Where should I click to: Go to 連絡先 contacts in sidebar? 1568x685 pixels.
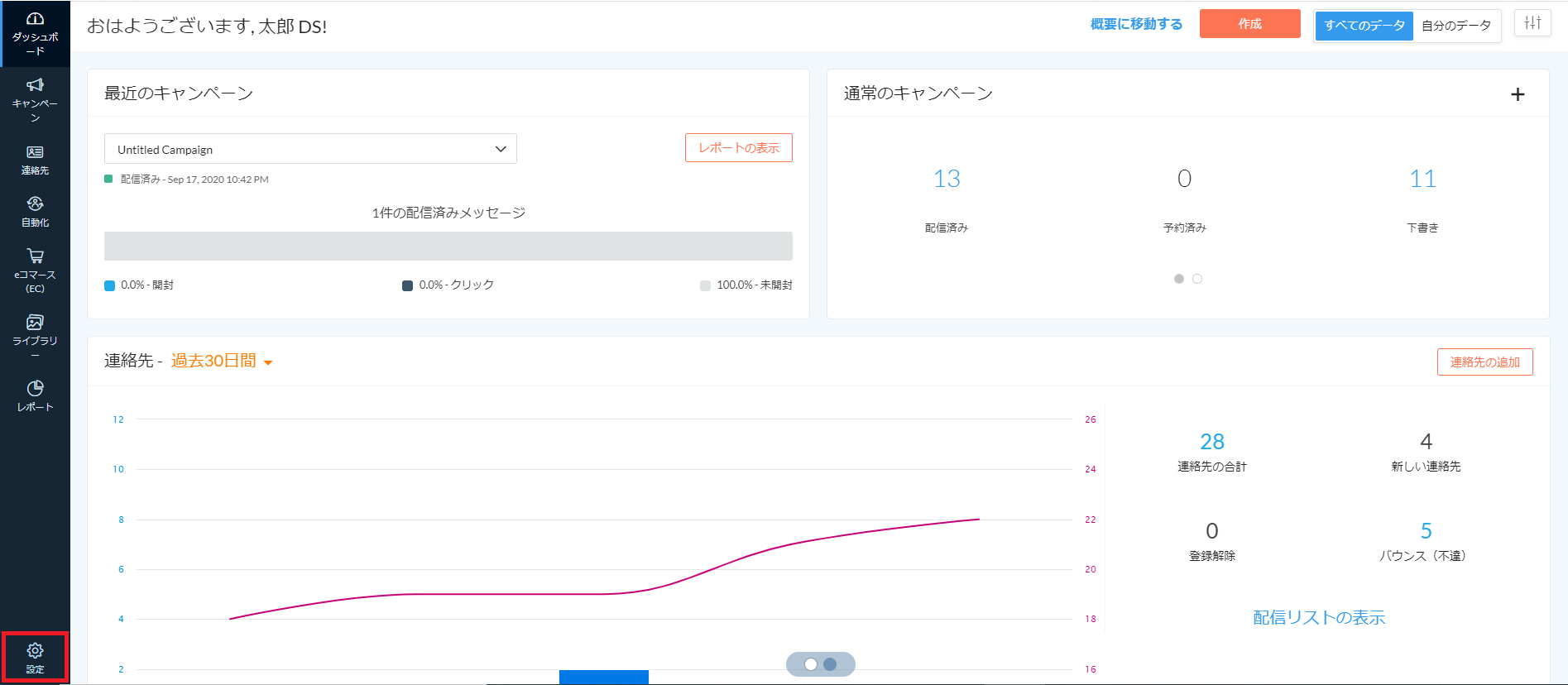35,160
